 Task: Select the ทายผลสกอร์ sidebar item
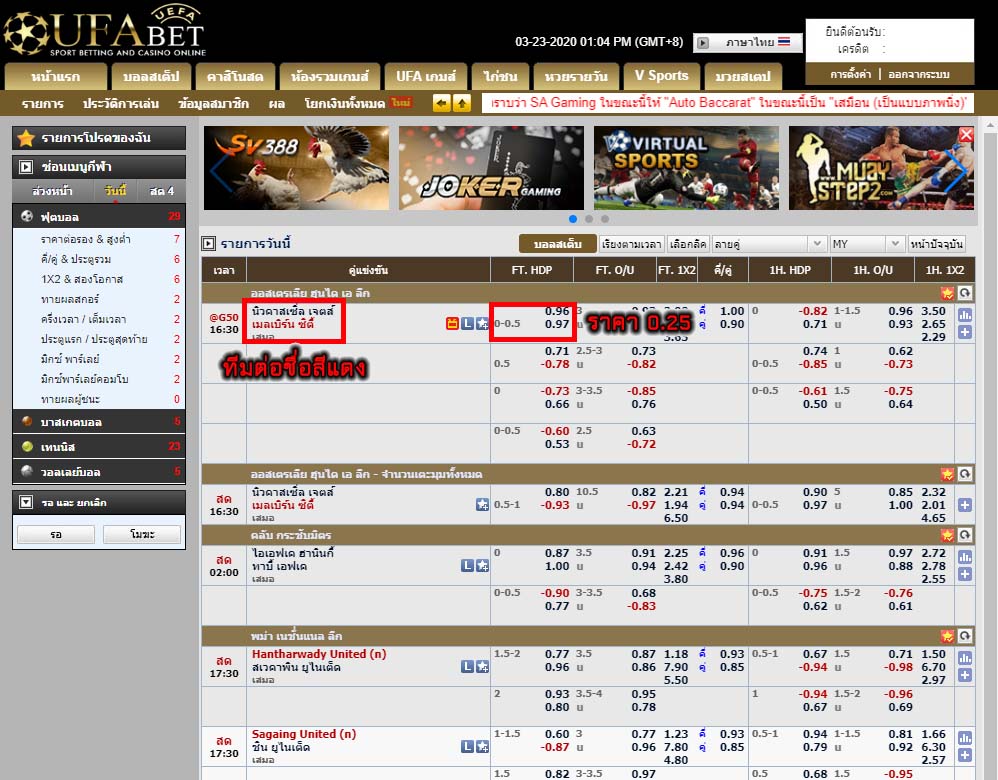[70, 299]
